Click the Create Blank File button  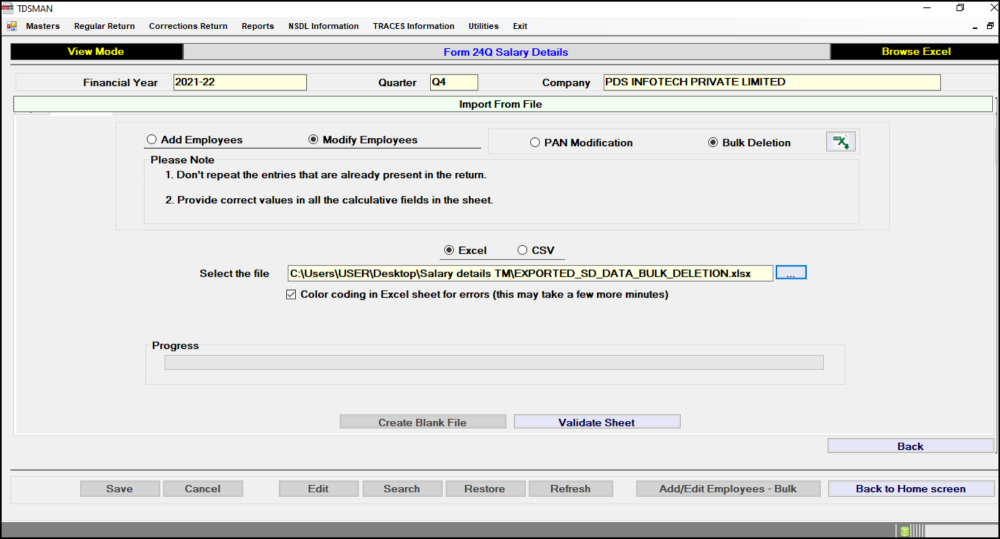[423, 422]
